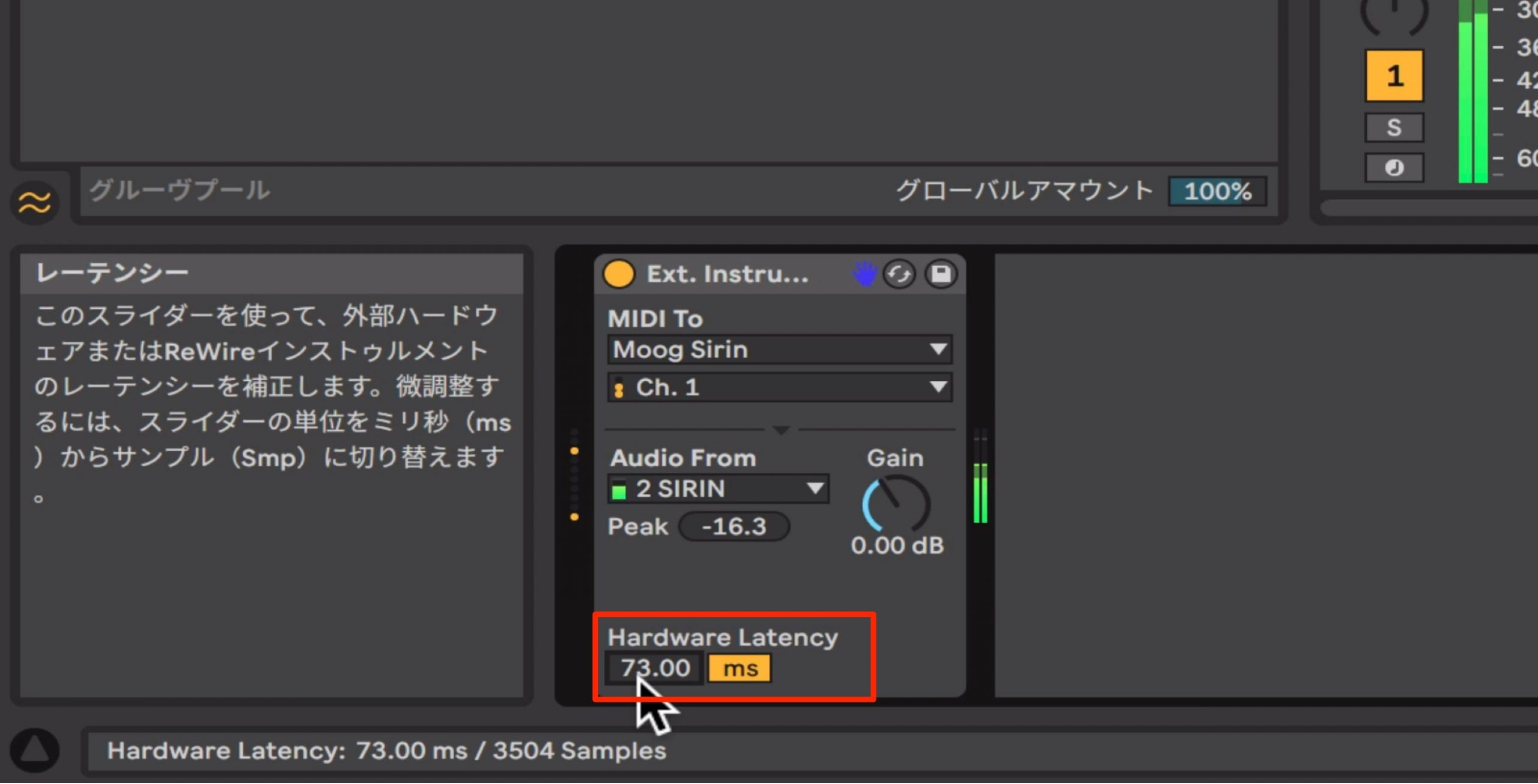
Task: Click the Gain knob
Action: point(896,503)
